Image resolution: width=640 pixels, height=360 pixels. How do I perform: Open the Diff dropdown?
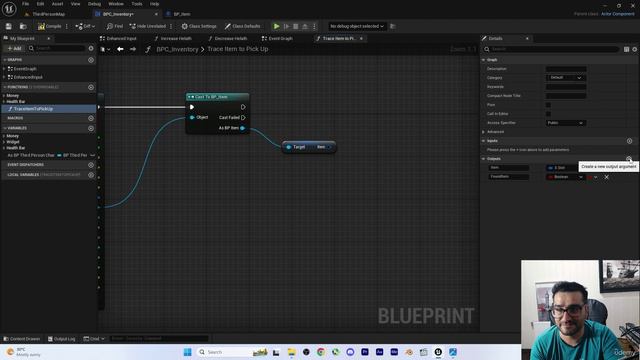pos(85,26)
